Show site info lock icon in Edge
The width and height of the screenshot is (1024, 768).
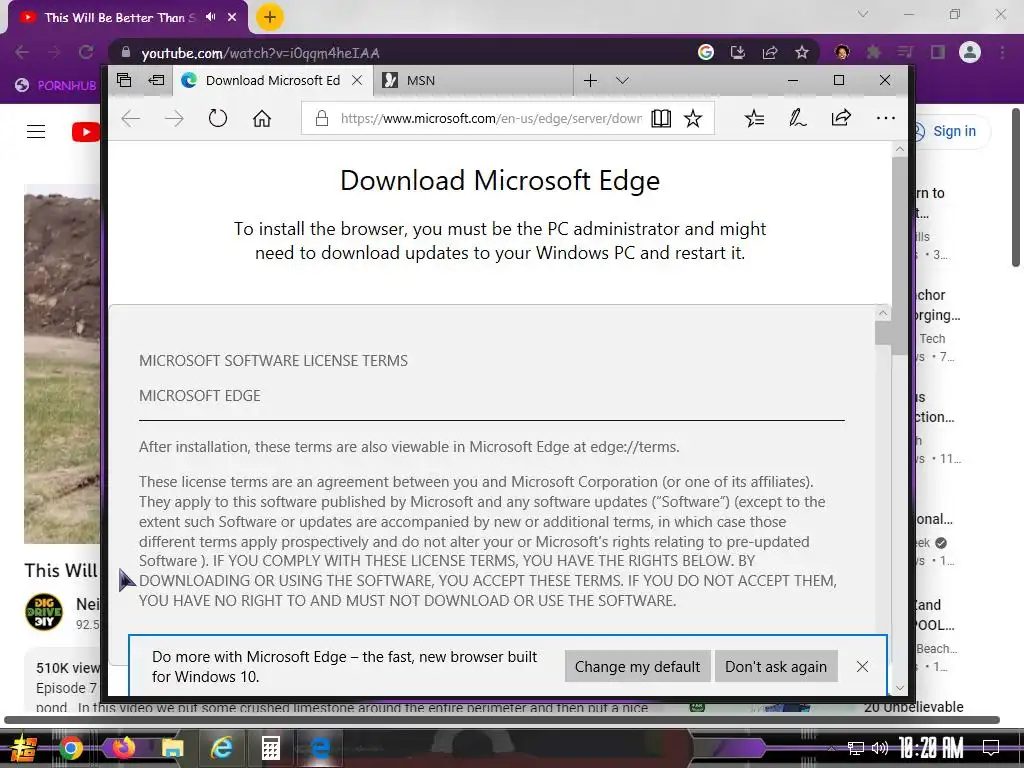point(321,118)
